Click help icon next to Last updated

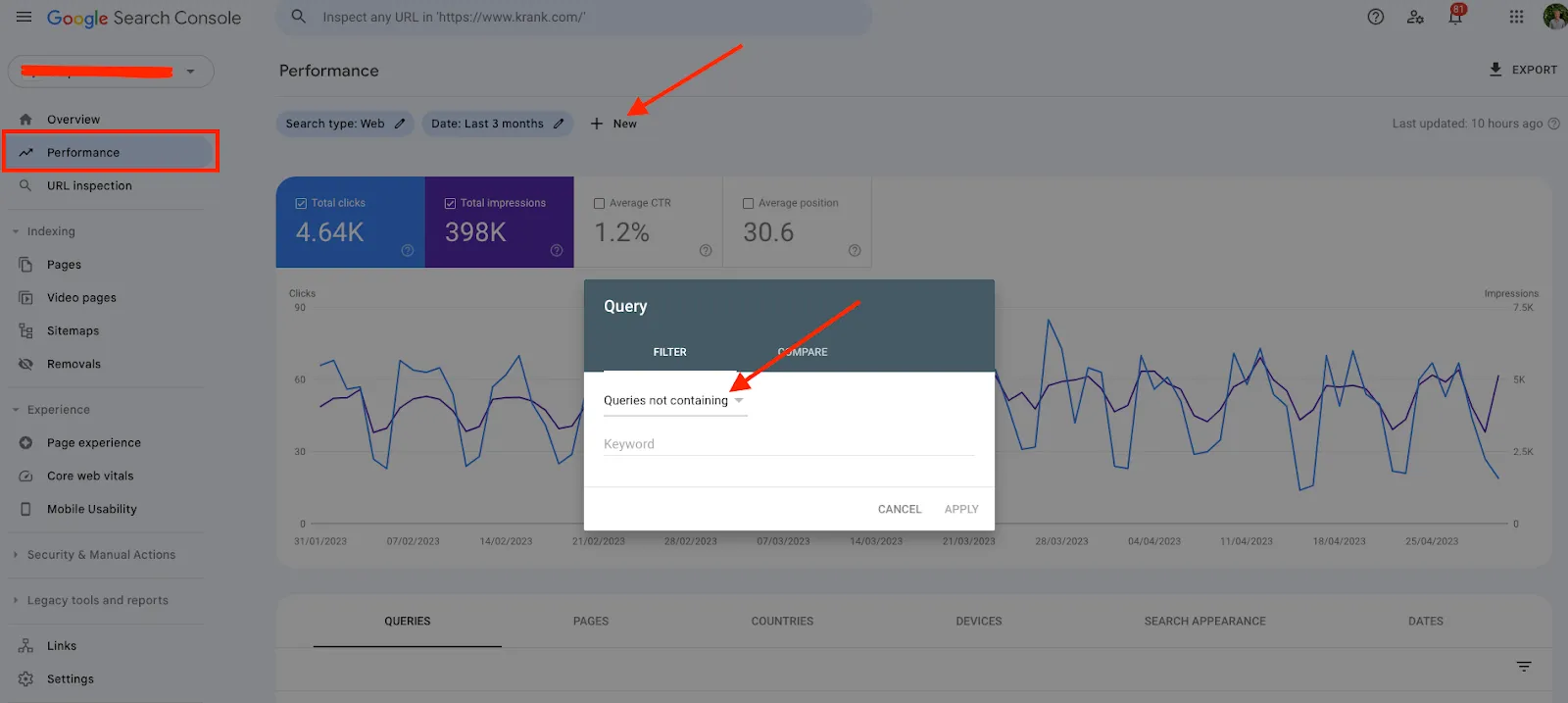1553,124
